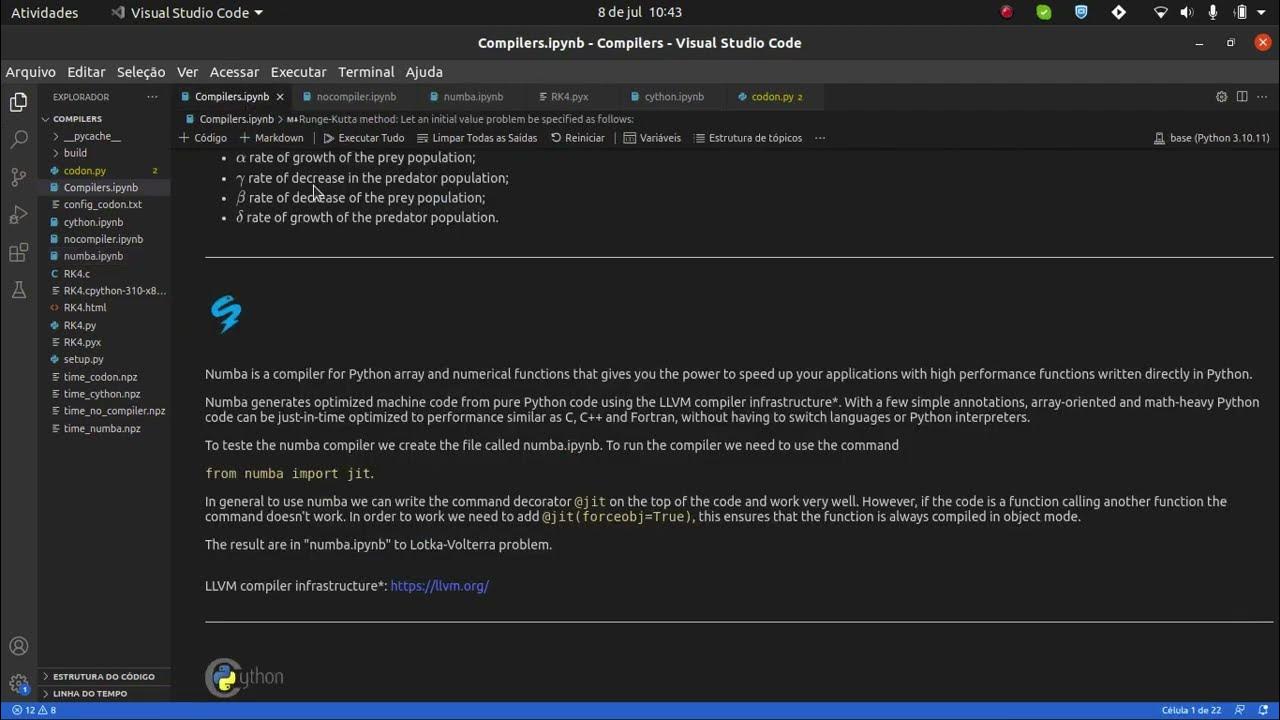Open the volume icon in system tray
The width and height of the screenshot is (1280, 720).
pos(1186,13)
